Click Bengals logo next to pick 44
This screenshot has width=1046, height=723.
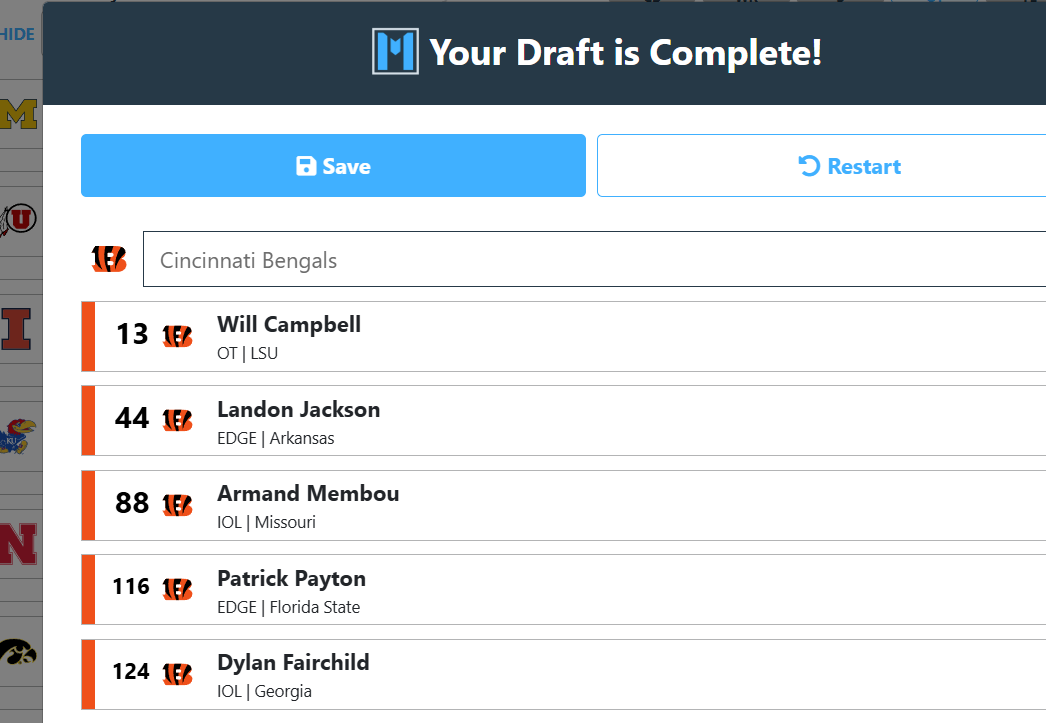coord(177,420)
